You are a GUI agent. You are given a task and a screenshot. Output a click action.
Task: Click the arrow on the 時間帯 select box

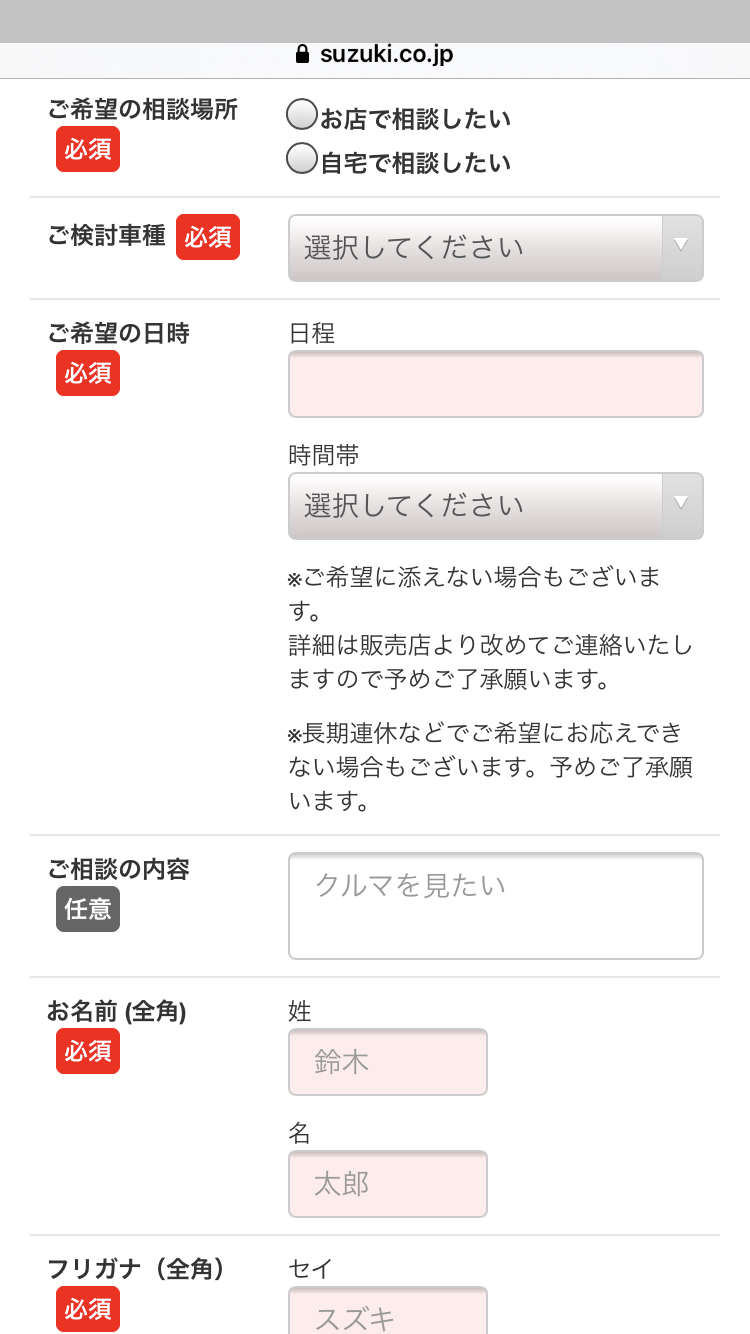tap(682, 504)
